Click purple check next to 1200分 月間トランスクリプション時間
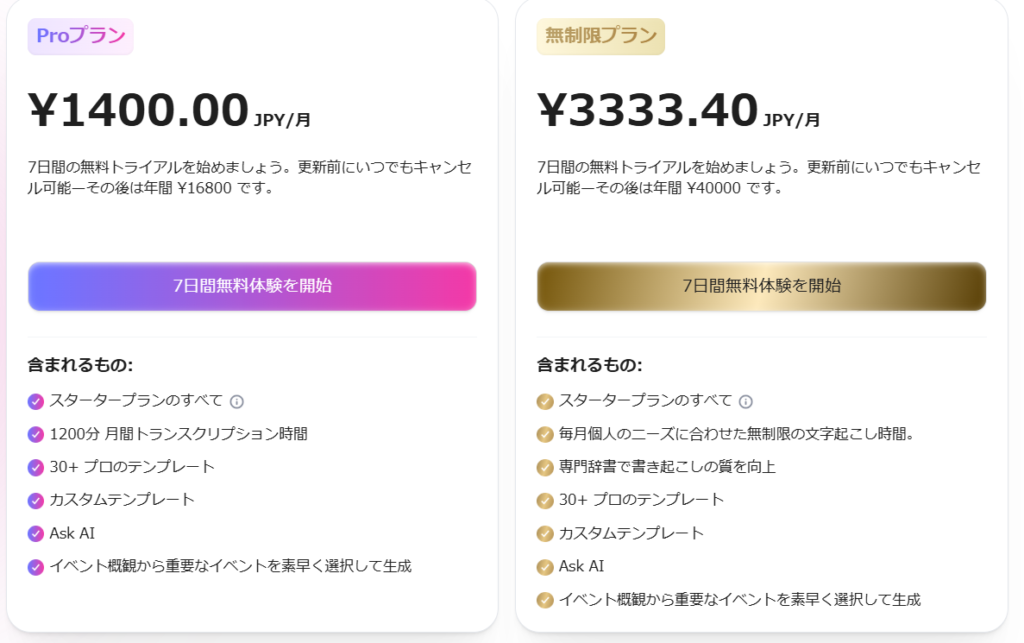The image size is (1024, 643). [36, 435]
